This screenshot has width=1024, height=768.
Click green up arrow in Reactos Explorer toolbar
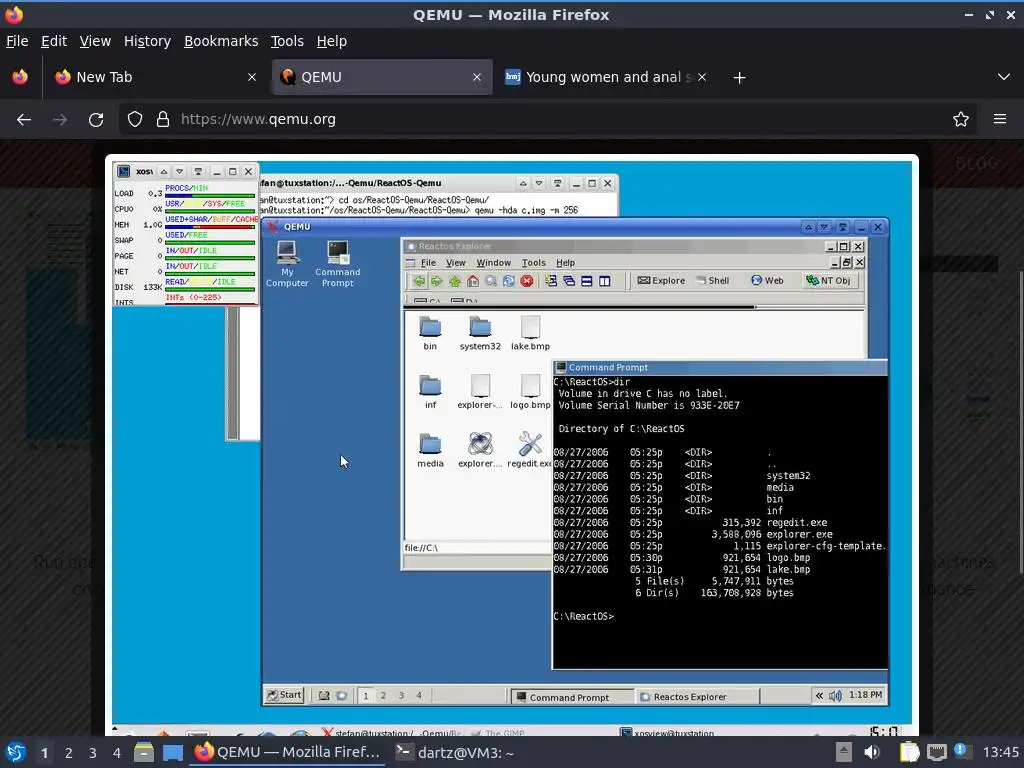[455, 281]
